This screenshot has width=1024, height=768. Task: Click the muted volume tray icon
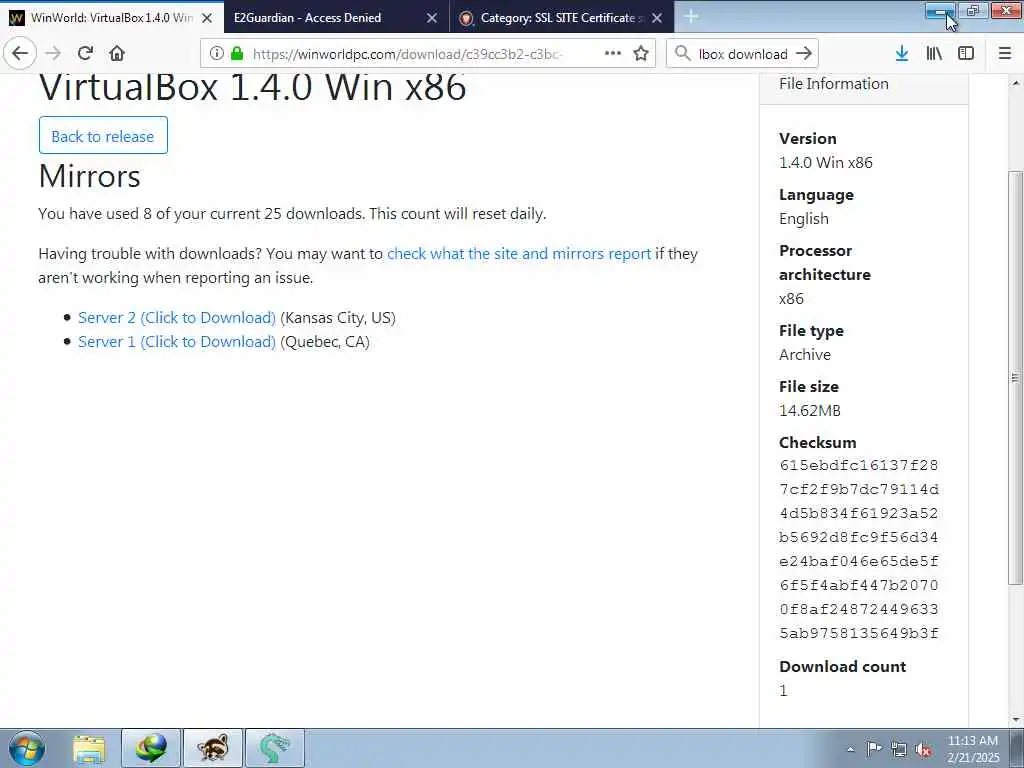pos(923,749)
